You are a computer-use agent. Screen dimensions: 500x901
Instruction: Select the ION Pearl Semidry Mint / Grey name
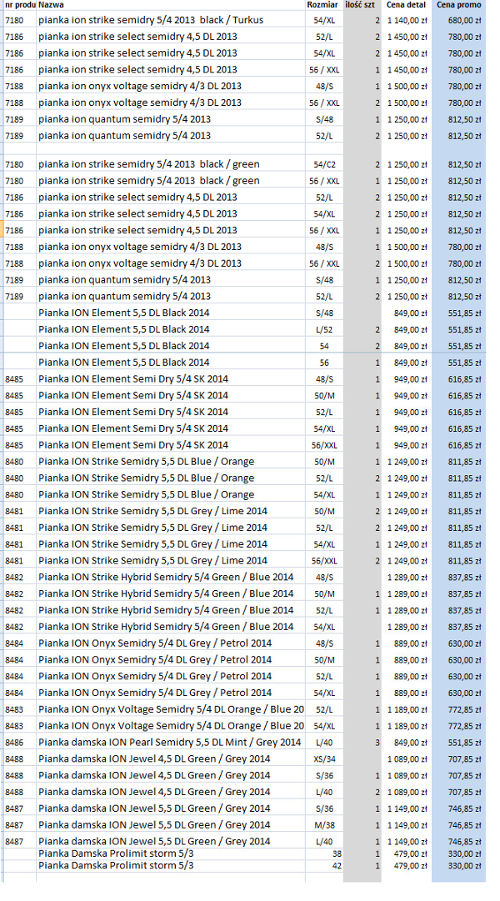click(171, 743)
